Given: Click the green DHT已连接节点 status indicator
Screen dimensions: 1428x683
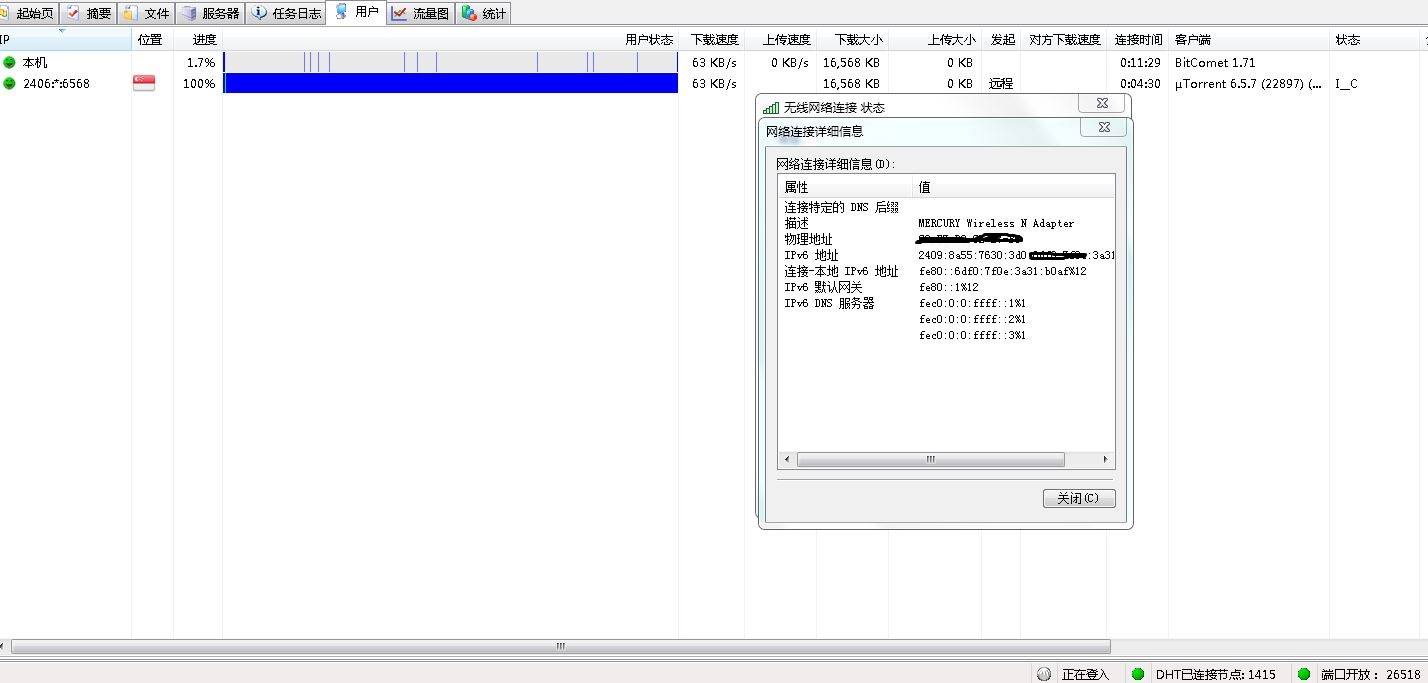Looking at the screenshot, I should [1137, 674].
